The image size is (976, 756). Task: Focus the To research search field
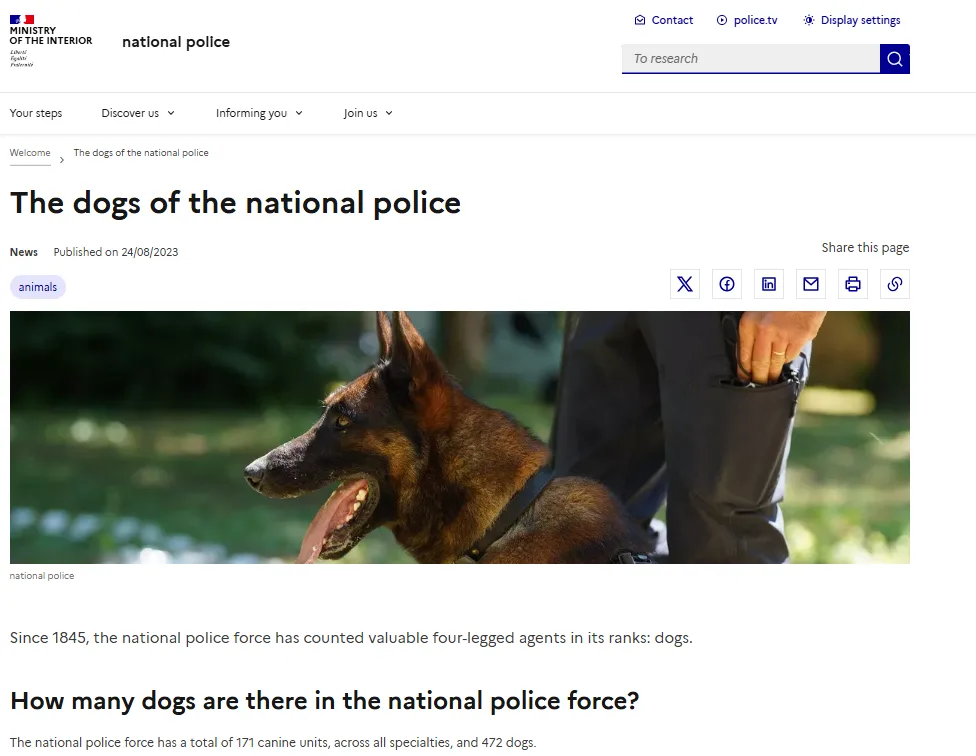(x=751, y=58)
